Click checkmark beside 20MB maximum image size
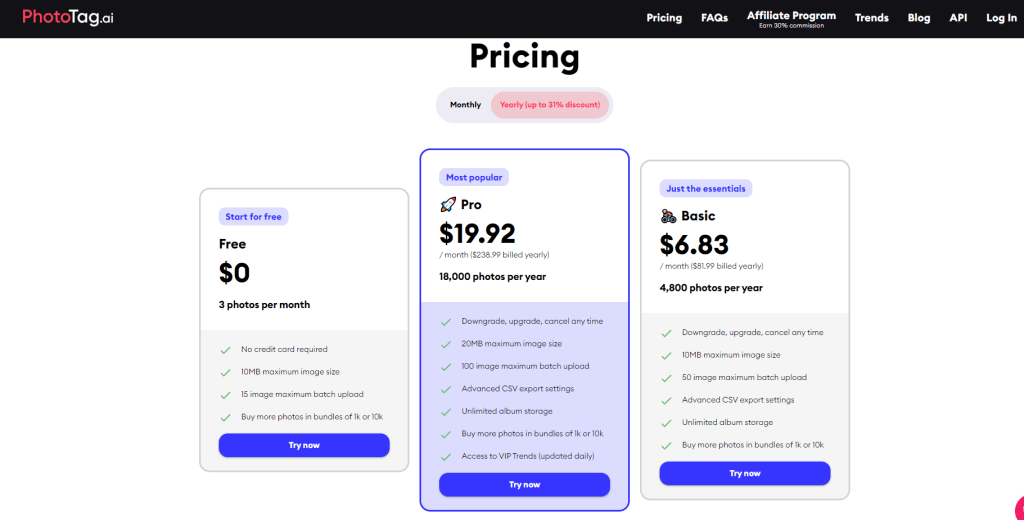 446,344
